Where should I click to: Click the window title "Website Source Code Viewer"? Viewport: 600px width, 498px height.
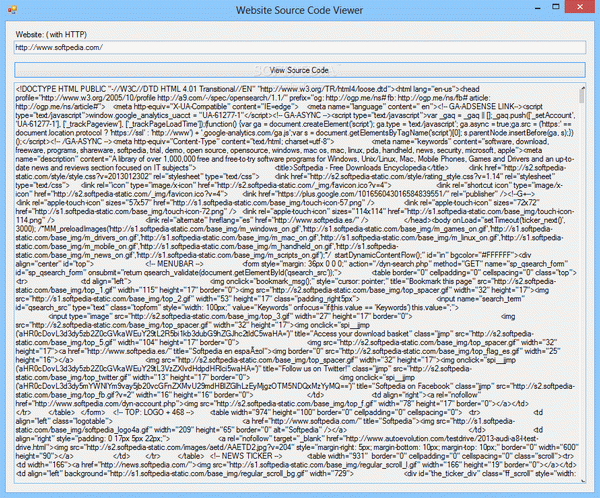299,10
